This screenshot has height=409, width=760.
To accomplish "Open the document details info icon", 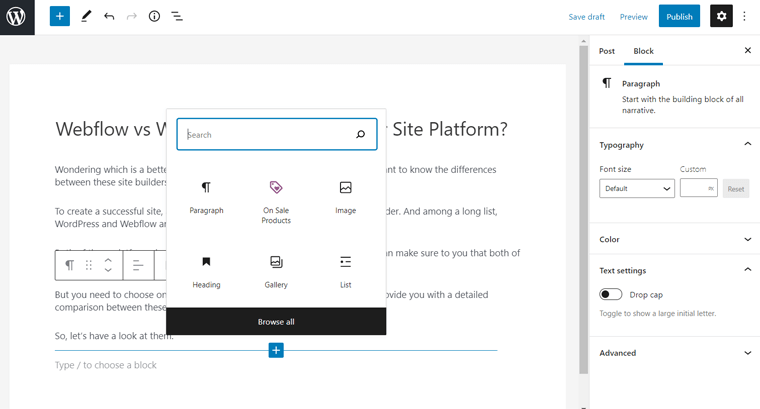I will (154, 16).
